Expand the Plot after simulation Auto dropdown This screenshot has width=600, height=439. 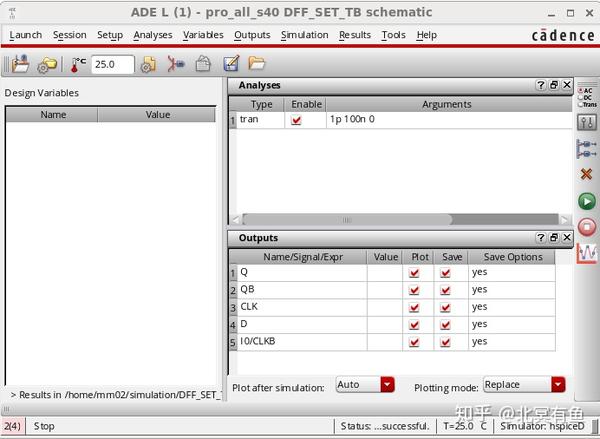(387, 385)
